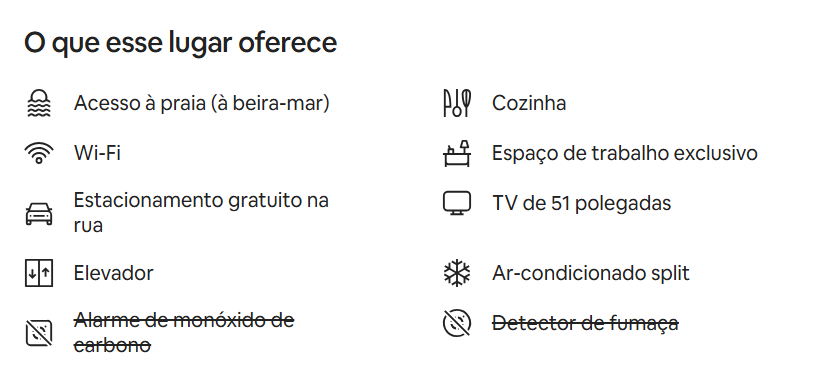Image resolution: width=827 pixels, height=377 pixels.
Task: Select 'Acesso à praia (à beira-mar)' text
Action: [x=201, y=103]
